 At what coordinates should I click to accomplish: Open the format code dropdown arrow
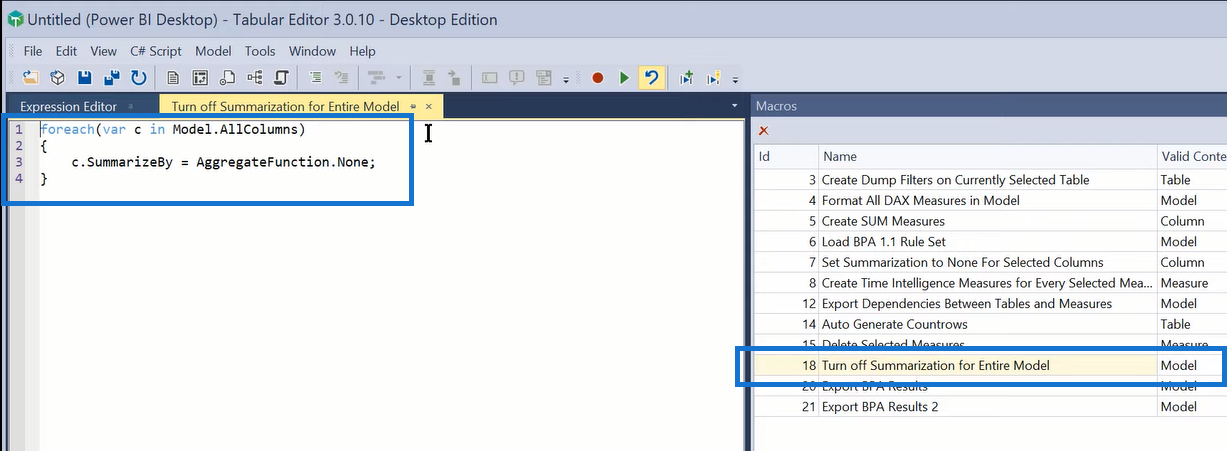pos(398,78)
